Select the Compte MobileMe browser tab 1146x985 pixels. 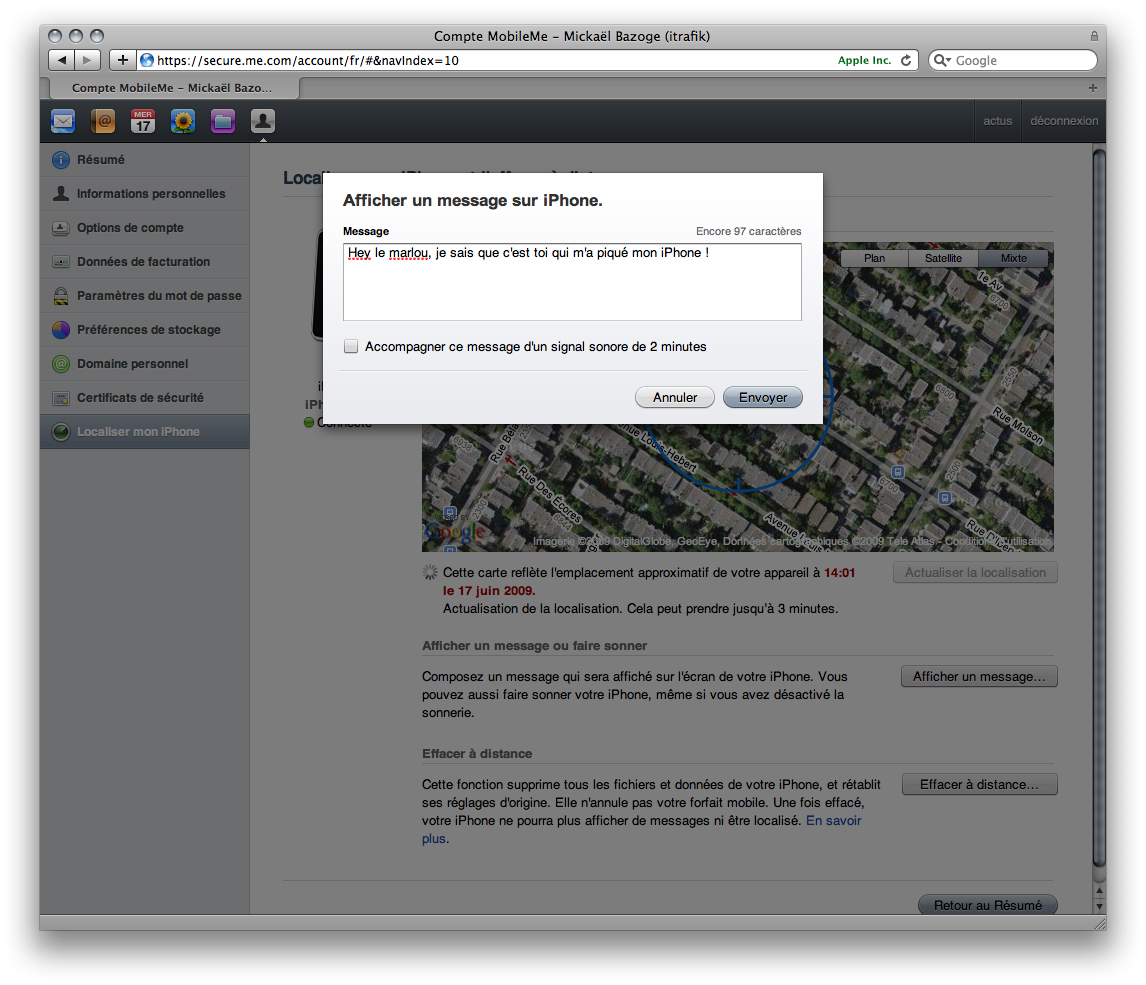point(174,88)
